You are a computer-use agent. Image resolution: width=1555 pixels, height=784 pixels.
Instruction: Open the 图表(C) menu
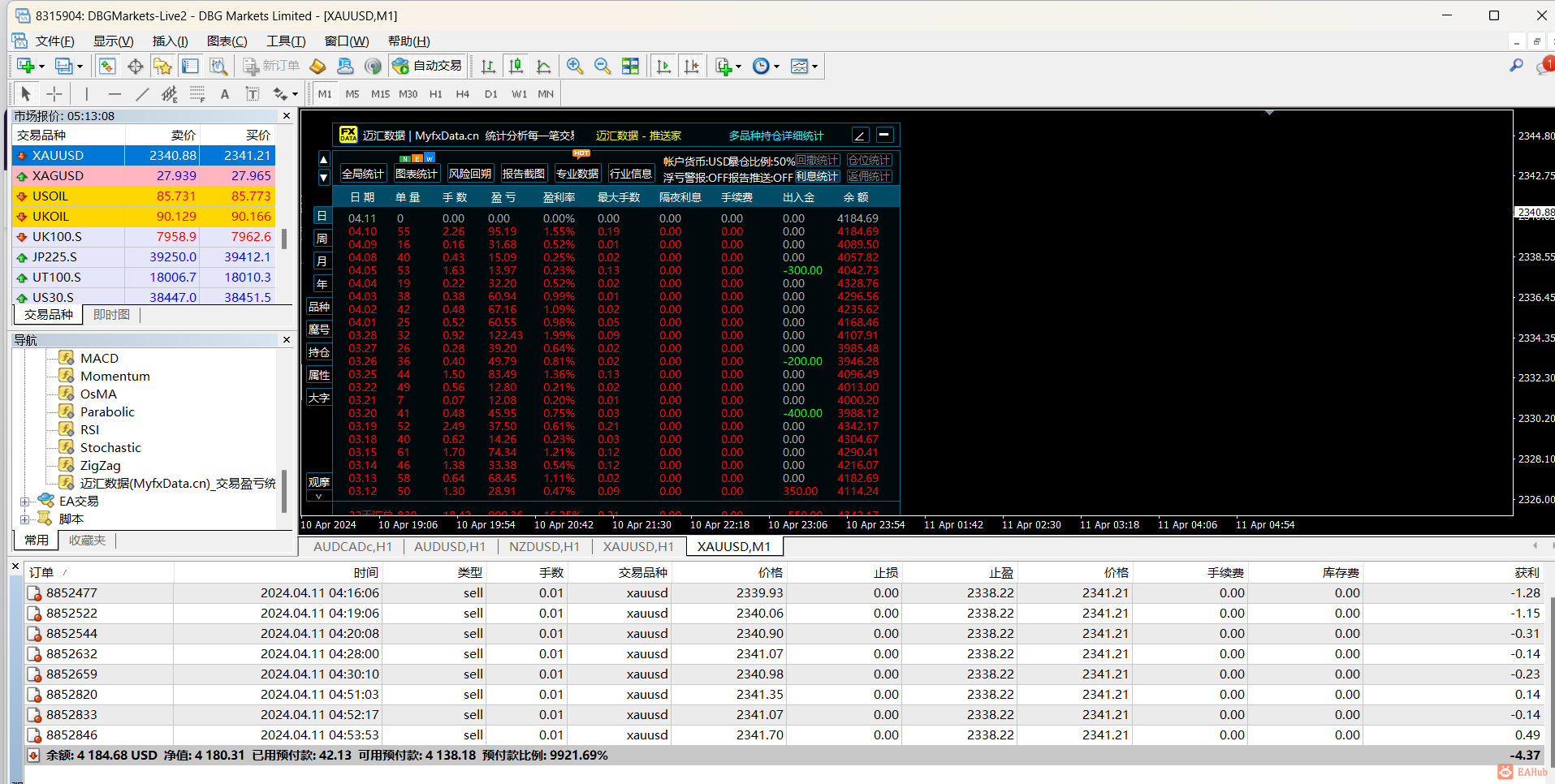(x=227, y=41)
